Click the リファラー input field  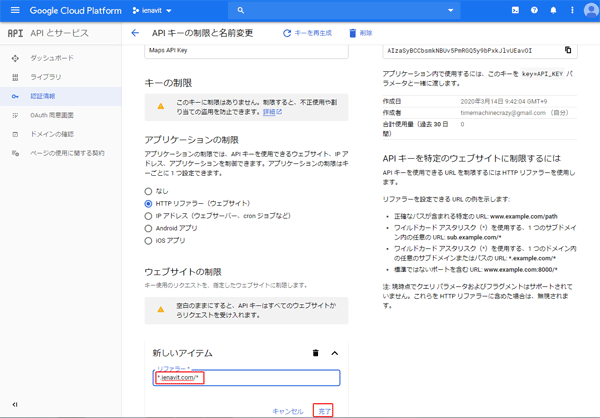coord(246,377)
